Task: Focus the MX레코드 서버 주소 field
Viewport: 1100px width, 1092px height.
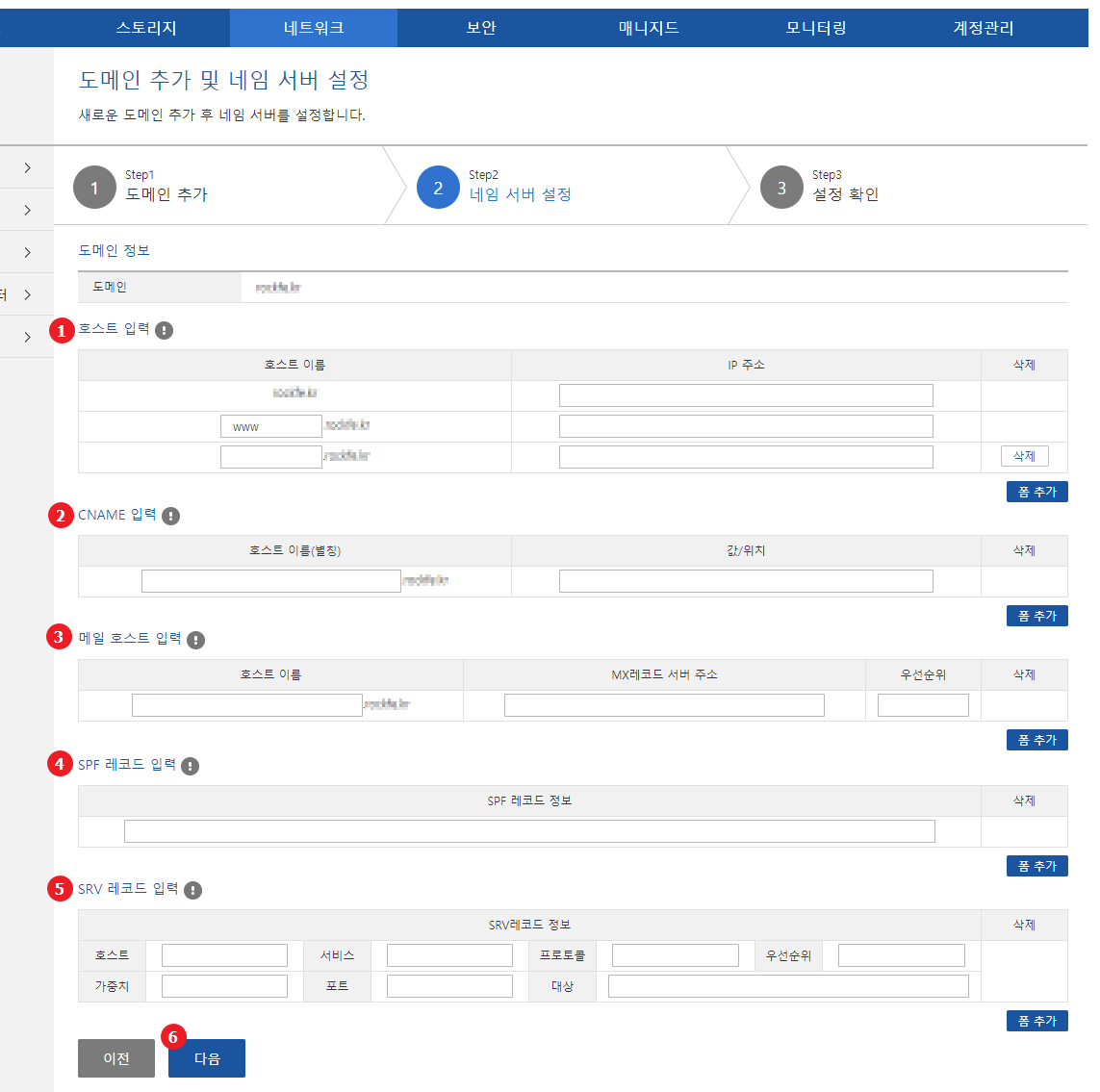Action: click(664, 705)
